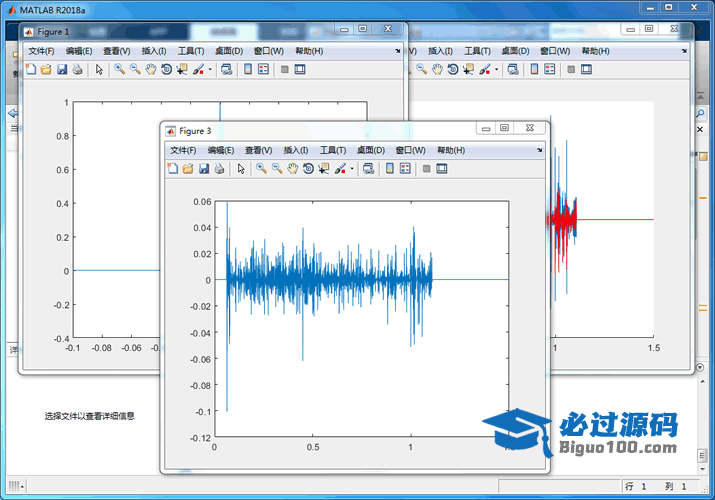The height and width of the screenshot is (500, 715).
Task: Select the Data Cursor tool in Figure 3
Action: pyautogui.click(x=323, y=169)
